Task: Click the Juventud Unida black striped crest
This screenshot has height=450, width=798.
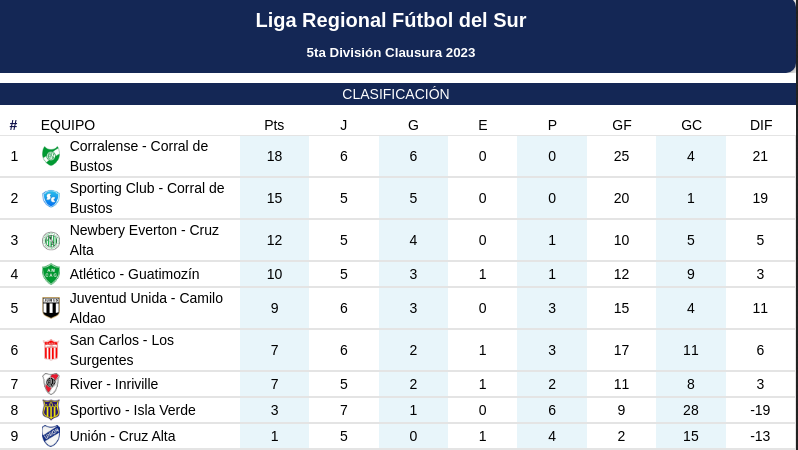Action: (x=51, y=308)
